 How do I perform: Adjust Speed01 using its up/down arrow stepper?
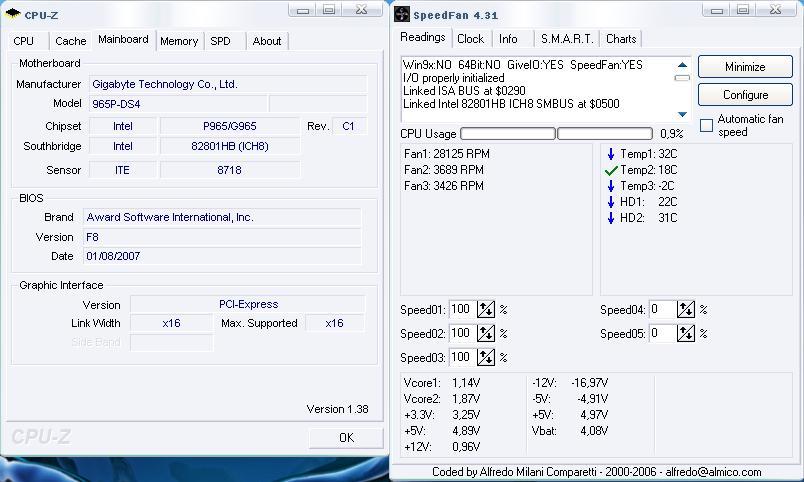click(x=486, y=309)
